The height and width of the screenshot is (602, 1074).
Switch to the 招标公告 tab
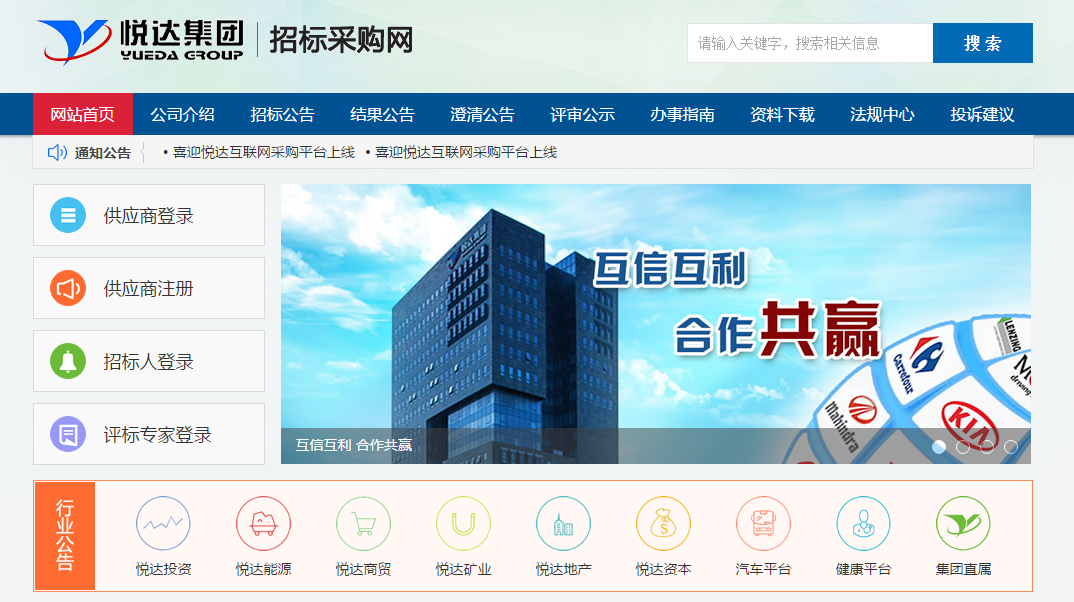(281, 114)
